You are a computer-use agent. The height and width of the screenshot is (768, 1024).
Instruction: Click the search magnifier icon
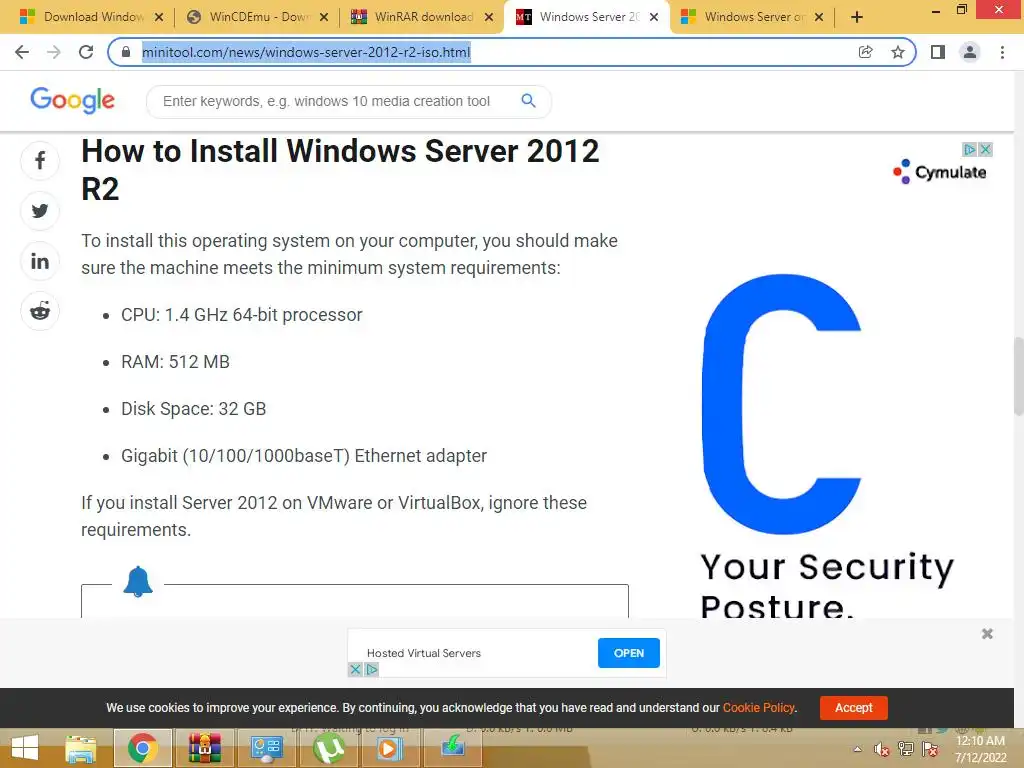pos(528,101)
